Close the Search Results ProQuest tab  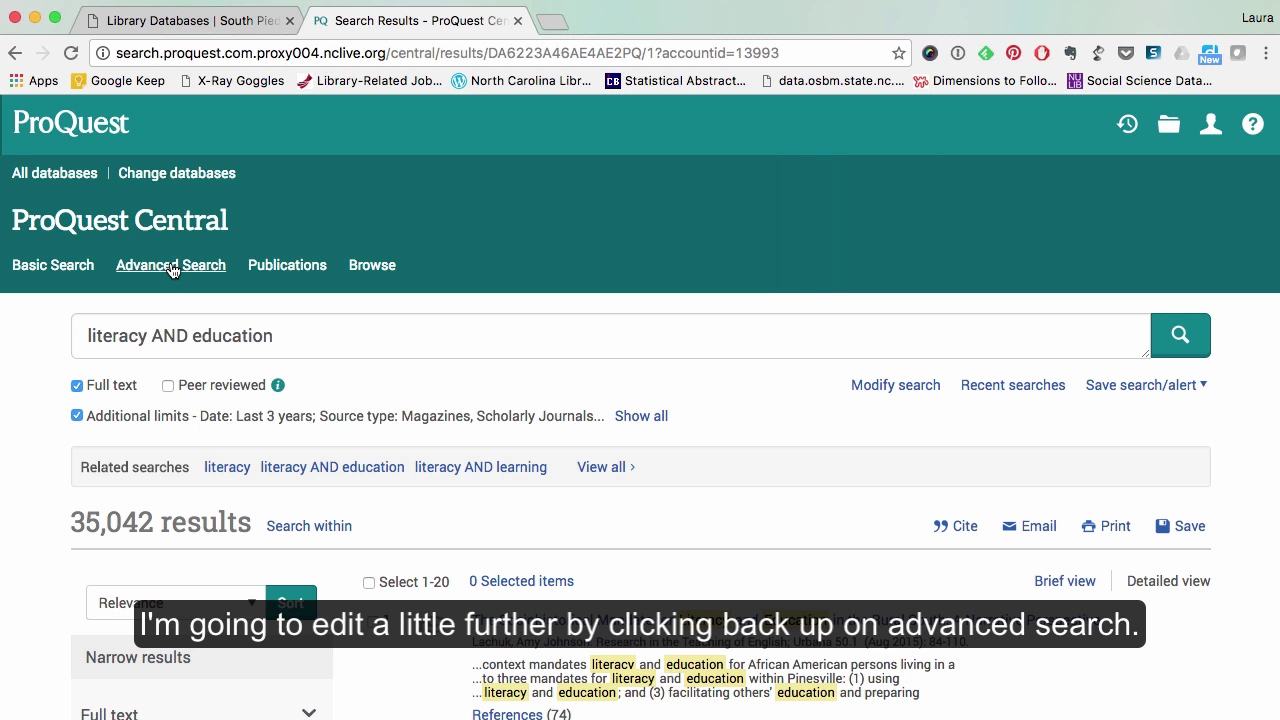click(x=518, y=21)
